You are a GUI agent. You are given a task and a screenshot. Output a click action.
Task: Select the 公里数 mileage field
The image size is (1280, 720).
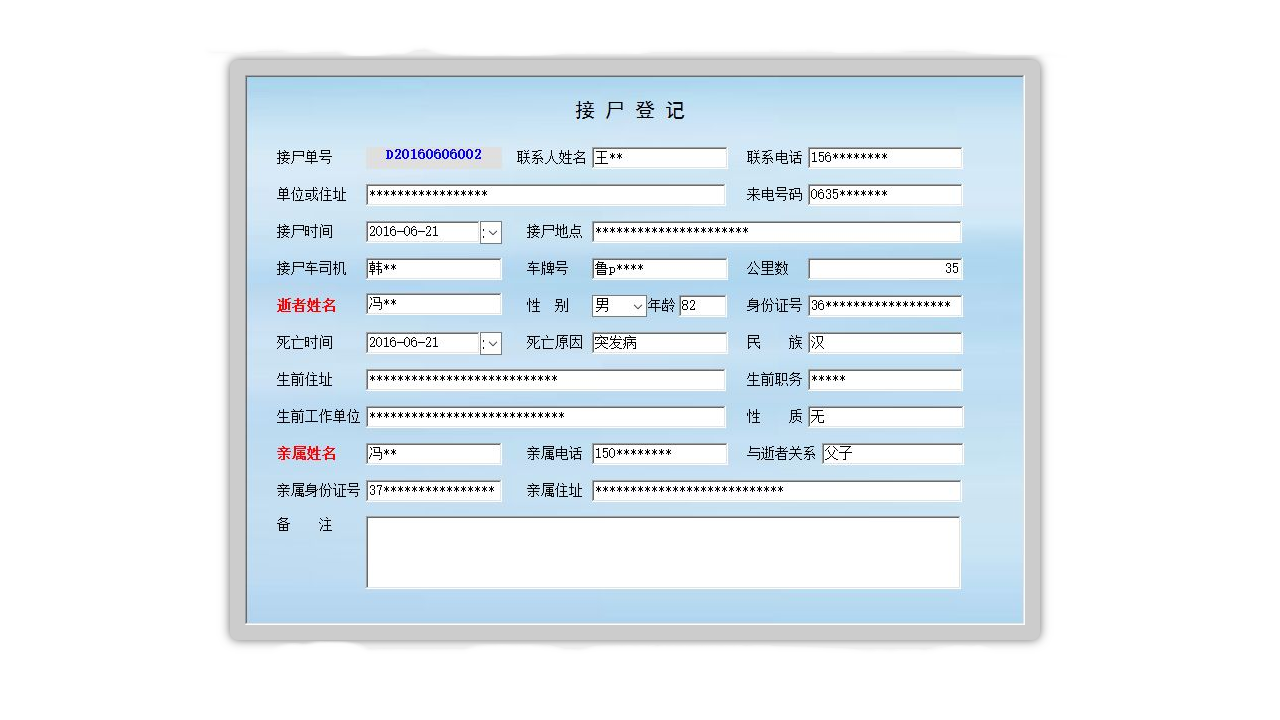tap(885, 268)
